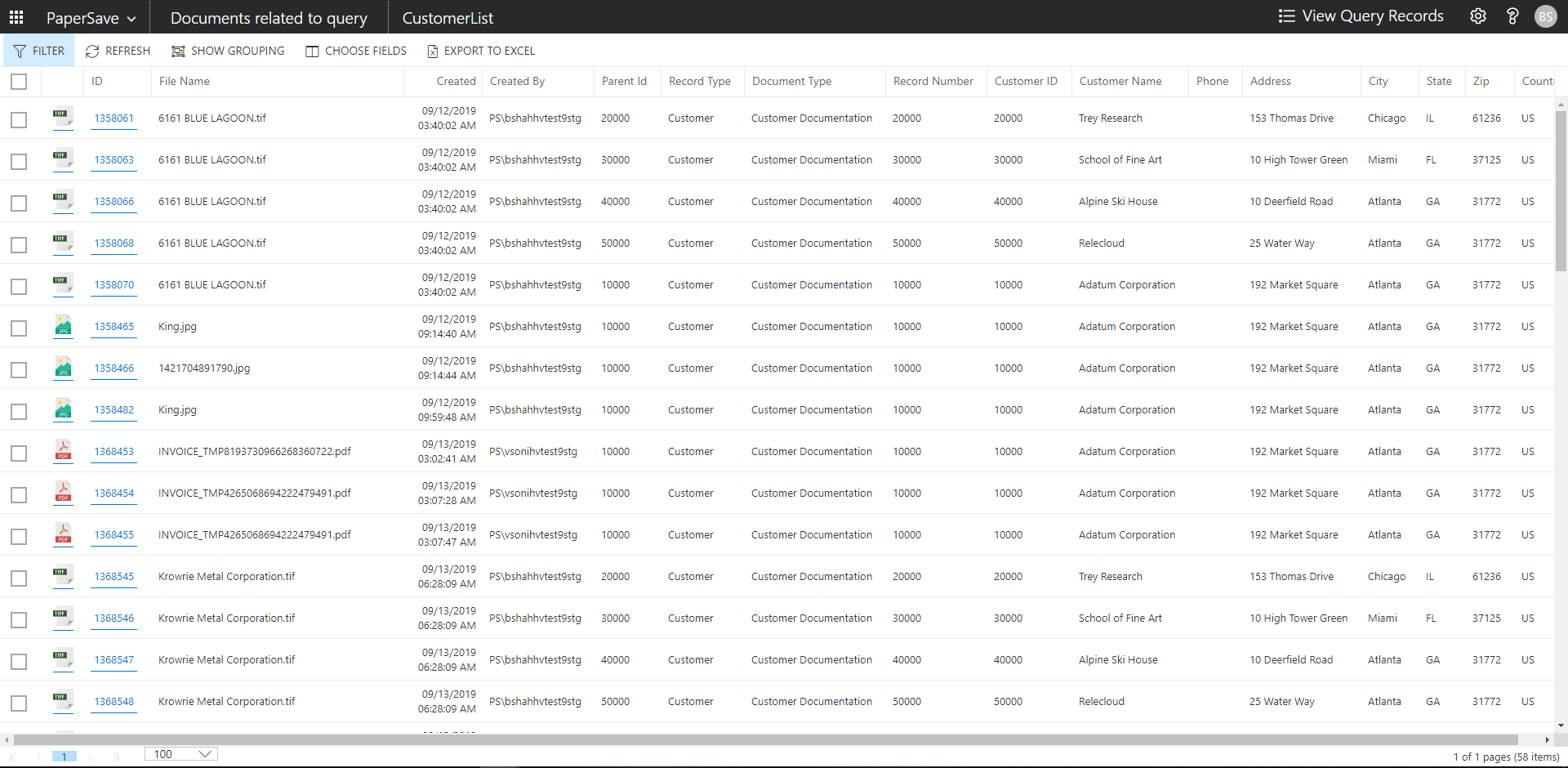The image size is (1568, 768).
Task: Open View Query Records list menu
Action: (x=1361, y=16)
